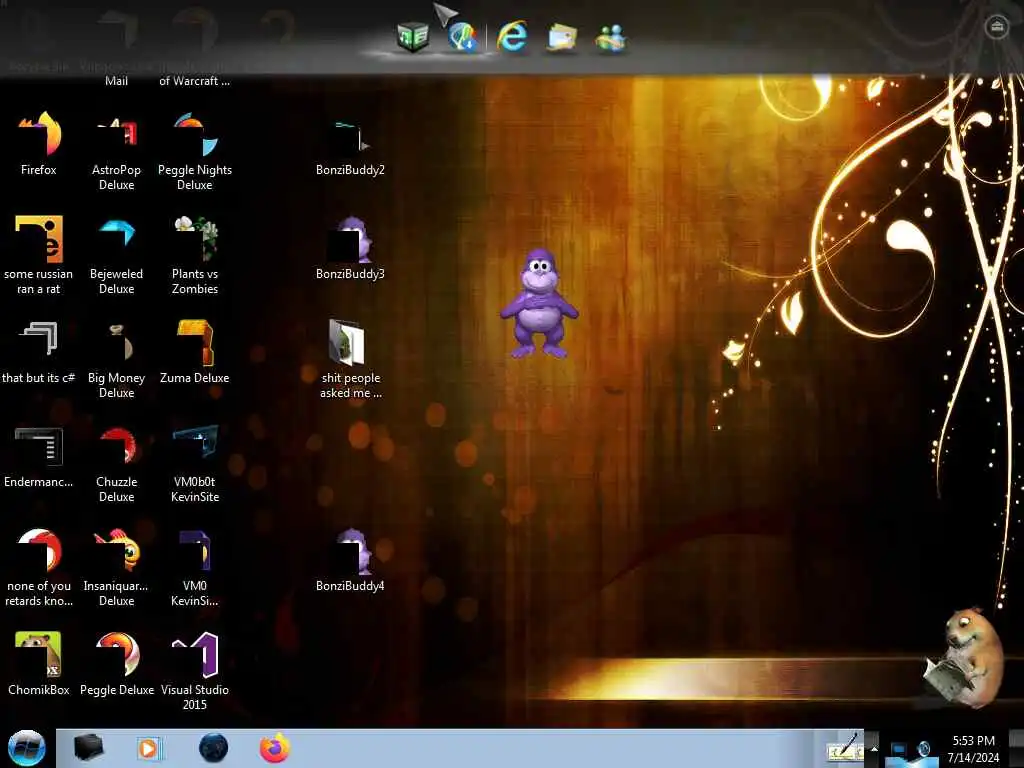Select the 'that but its c#' icon
Image resolution: width=1024 pixels, height=768 pixels.
click(39, 351)
